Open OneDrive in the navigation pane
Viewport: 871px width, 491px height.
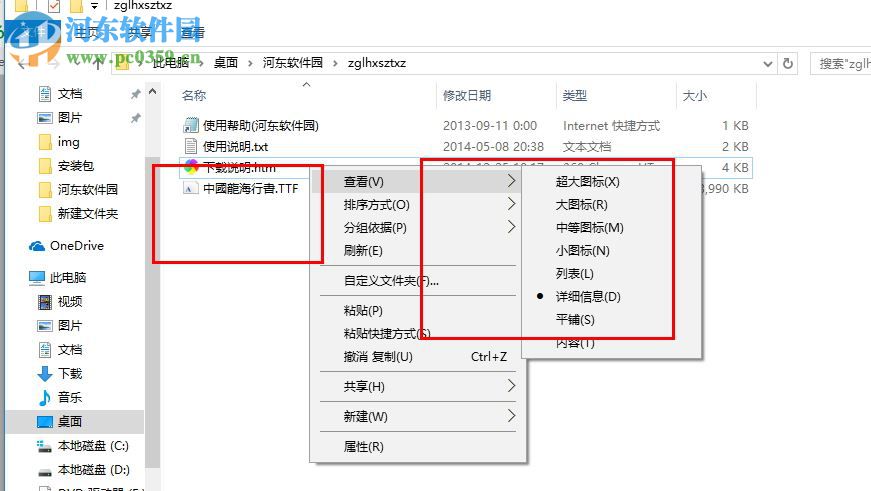click(x=77, y=246)
